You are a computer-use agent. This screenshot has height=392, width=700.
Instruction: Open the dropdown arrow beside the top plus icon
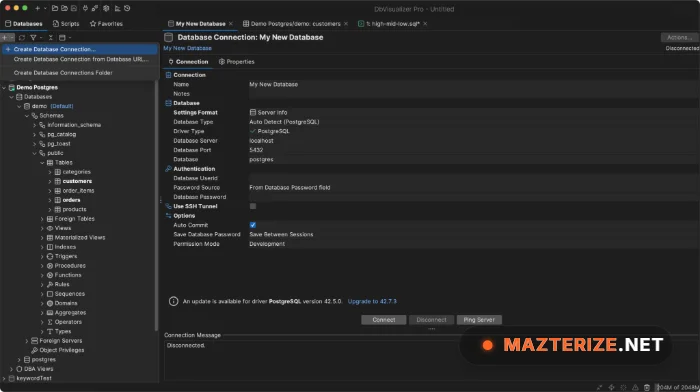(x=45, y=8)
